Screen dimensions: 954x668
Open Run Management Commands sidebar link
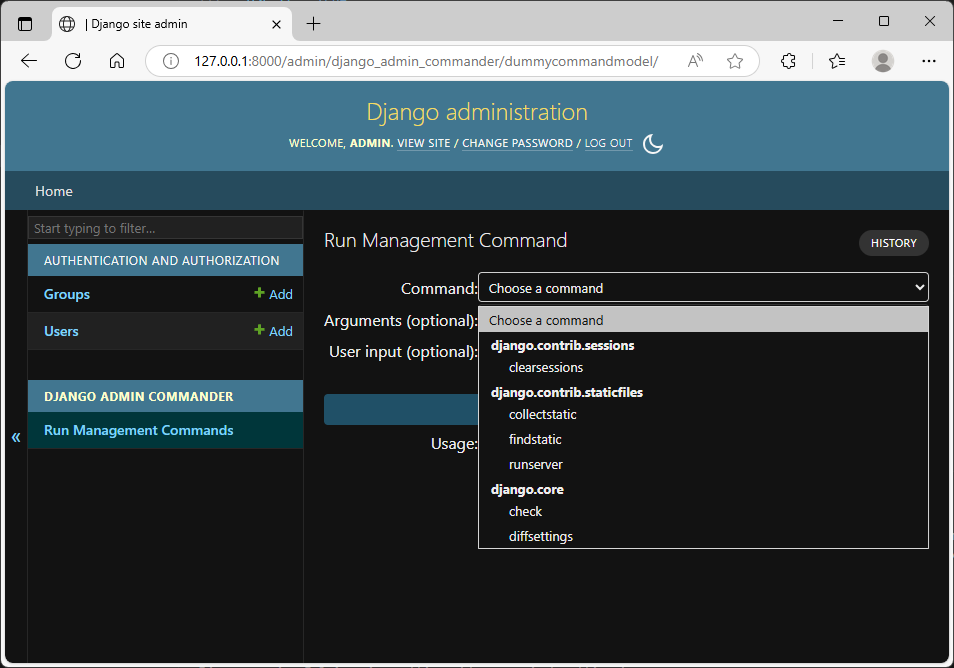[139, 430]
